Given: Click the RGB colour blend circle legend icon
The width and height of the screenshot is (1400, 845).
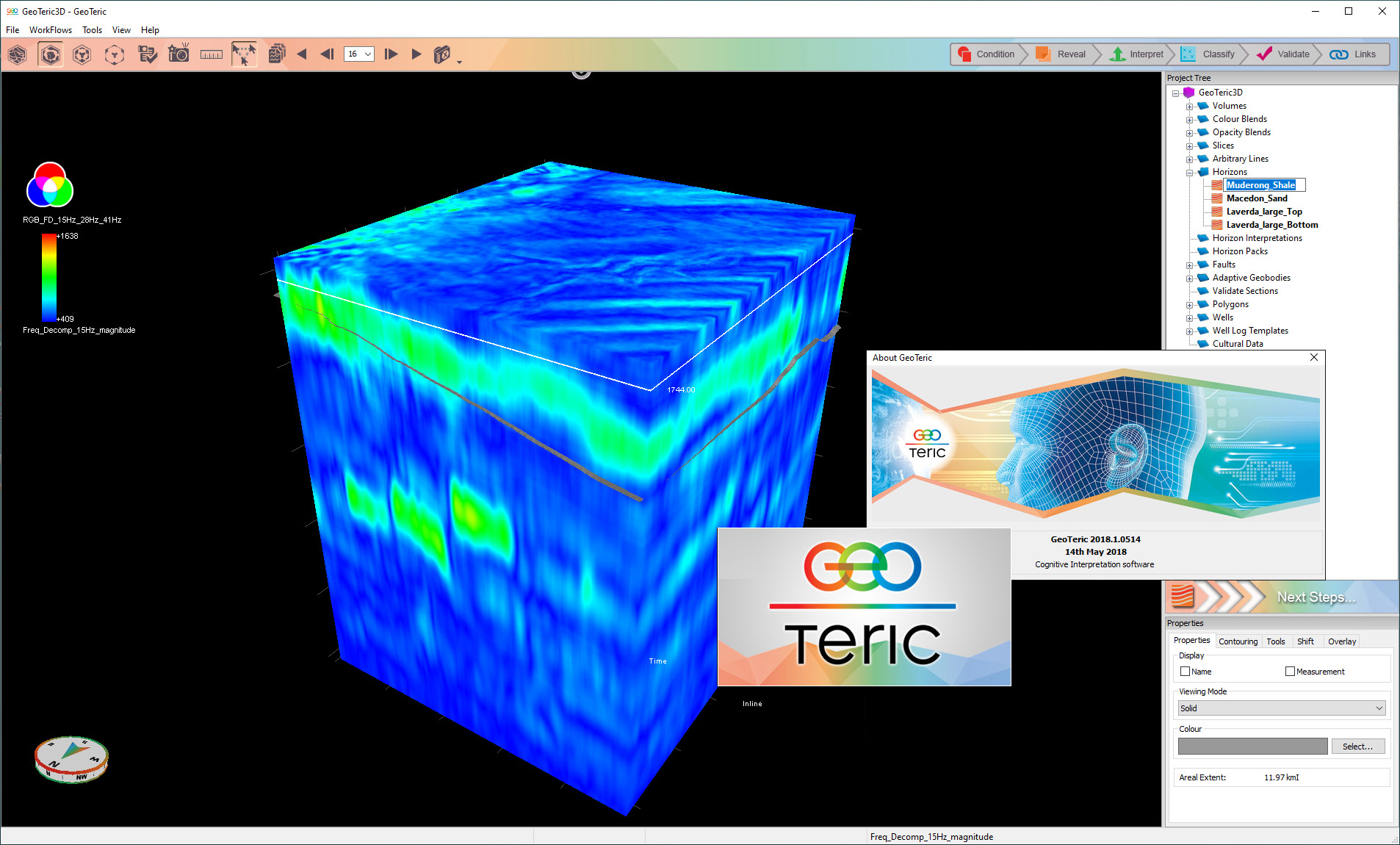Looking at the screenshot, I should [x=50, y=184].
